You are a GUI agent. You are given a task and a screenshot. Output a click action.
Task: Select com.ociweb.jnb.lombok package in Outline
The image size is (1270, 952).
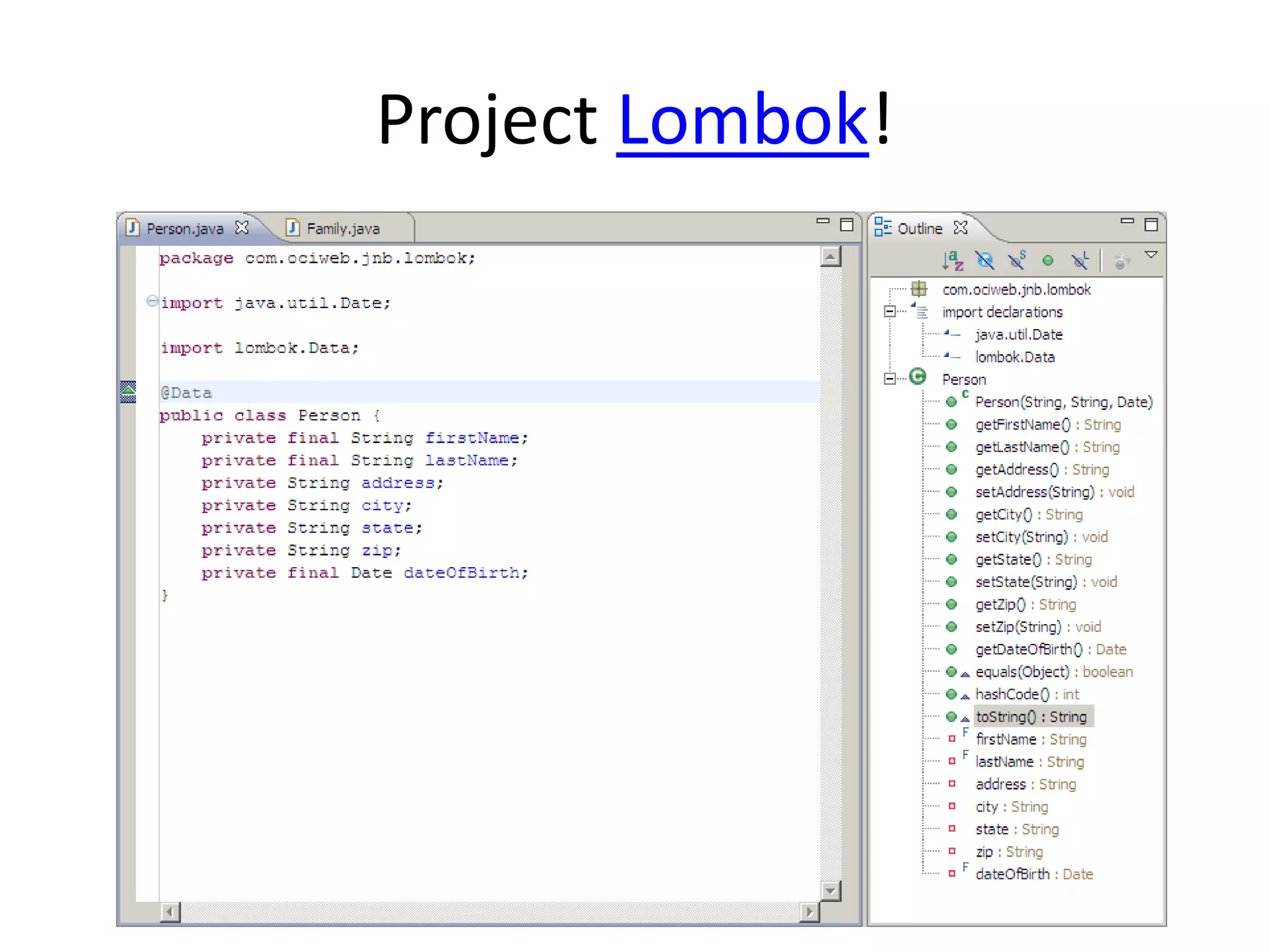[1016, 289]
